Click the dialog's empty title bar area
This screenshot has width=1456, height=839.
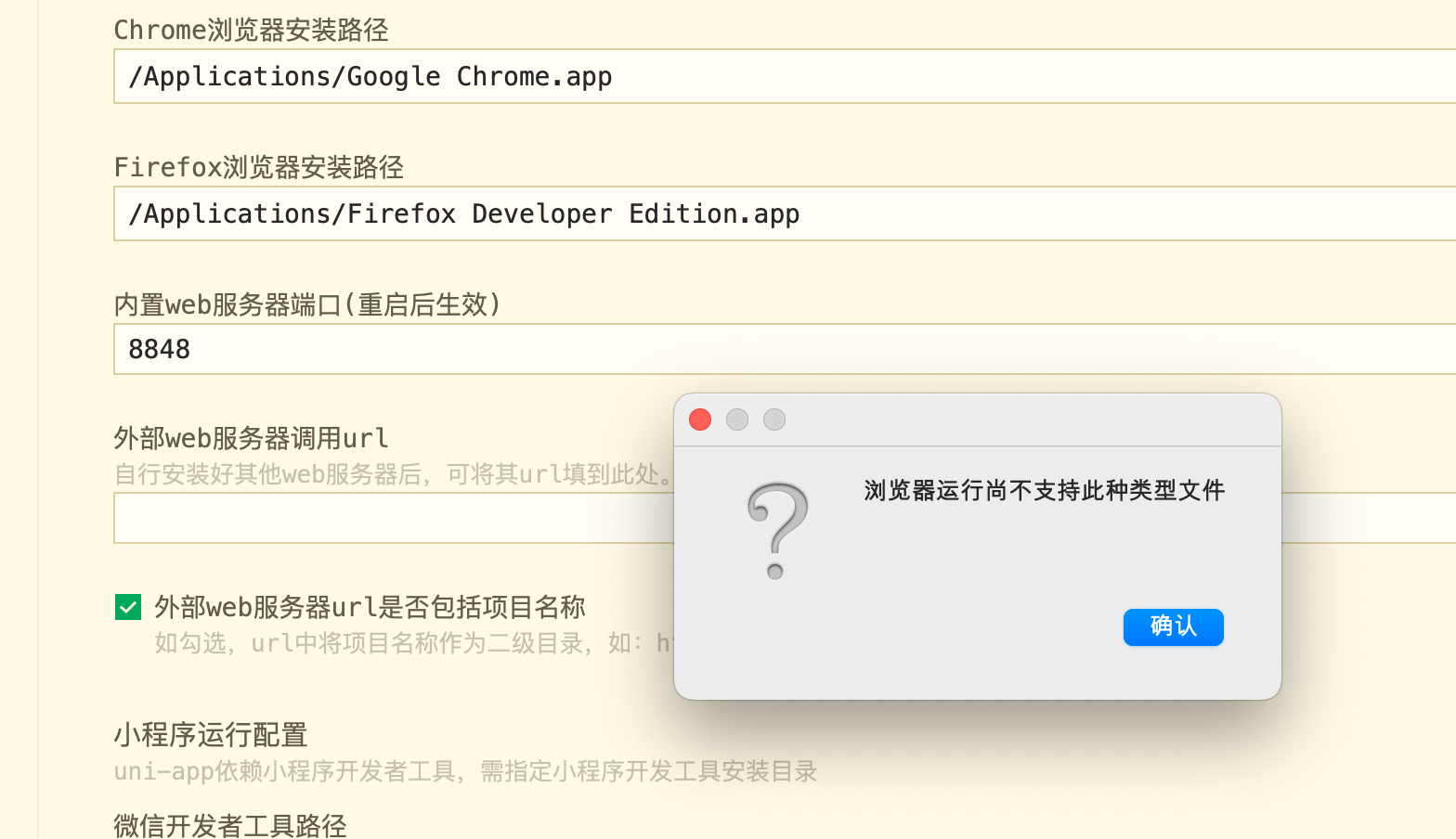tap(1021, 419)
